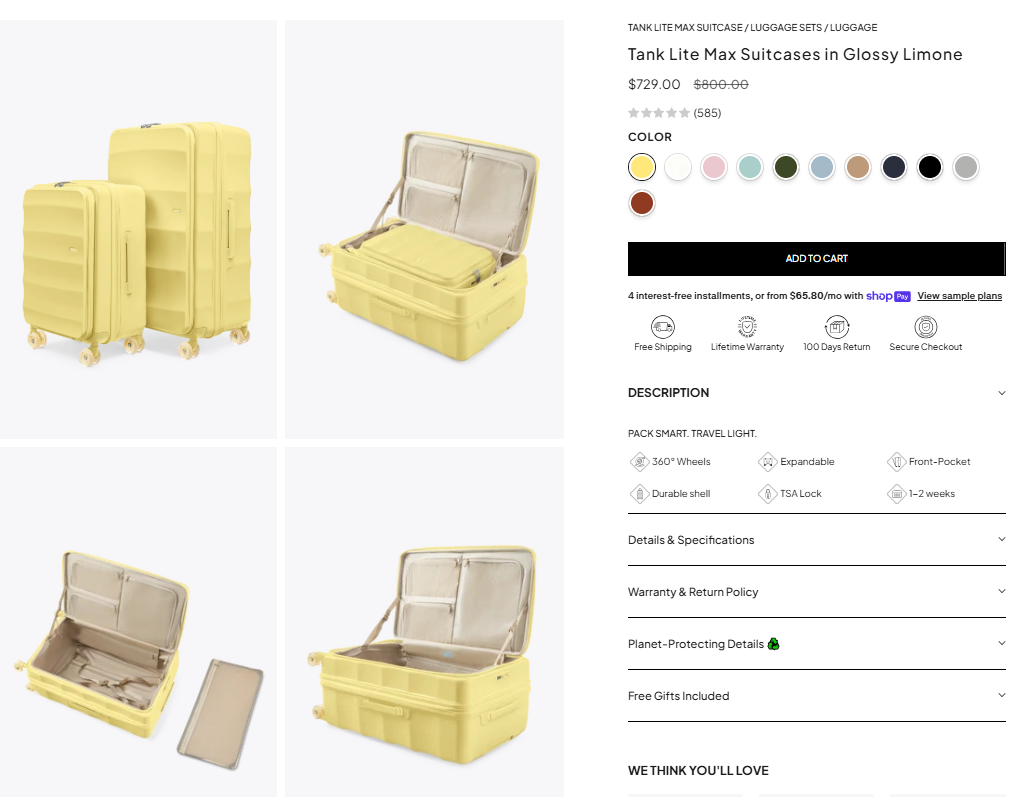
Task: Open View sample plans link
Action: 959,296
